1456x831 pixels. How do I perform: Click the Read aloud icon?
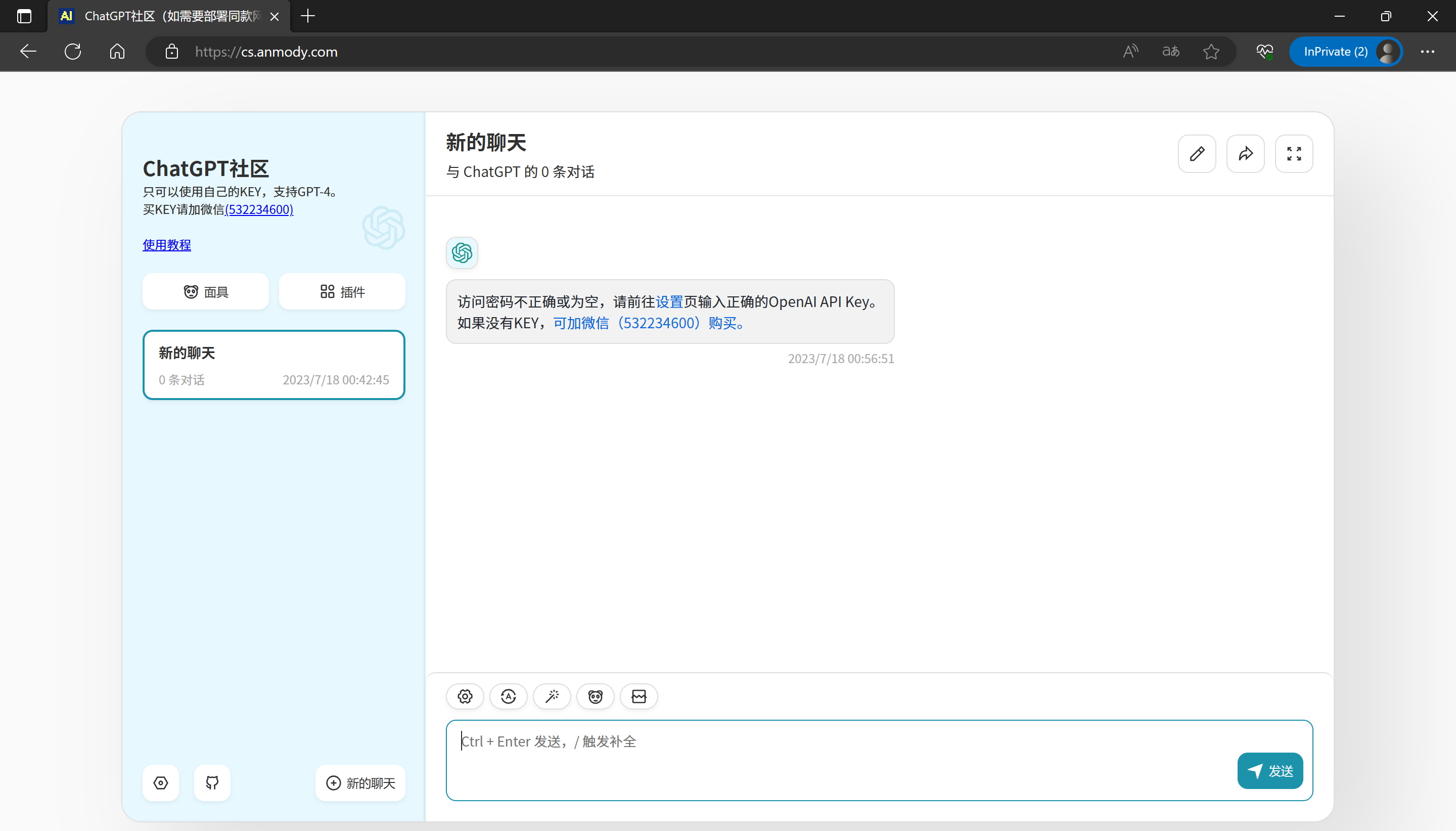coord(1130,52)
